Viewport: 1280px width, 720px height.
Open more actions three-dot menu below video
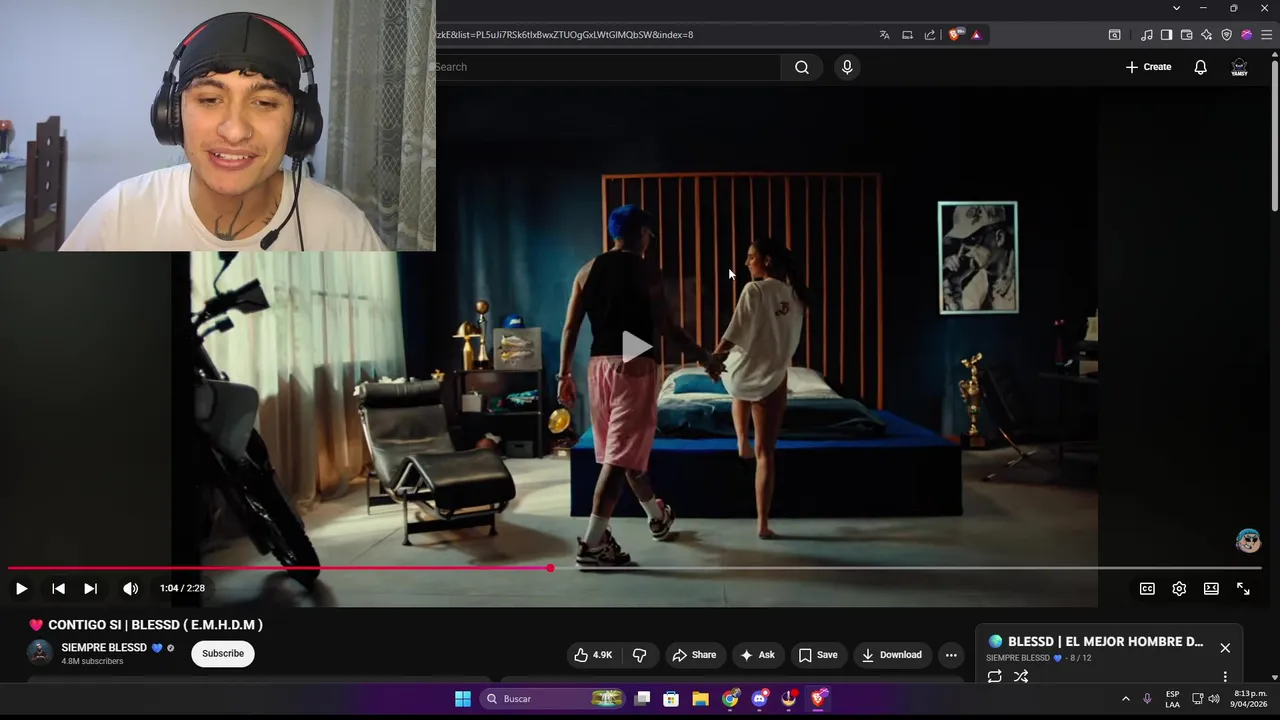click(x=951, y=655)
